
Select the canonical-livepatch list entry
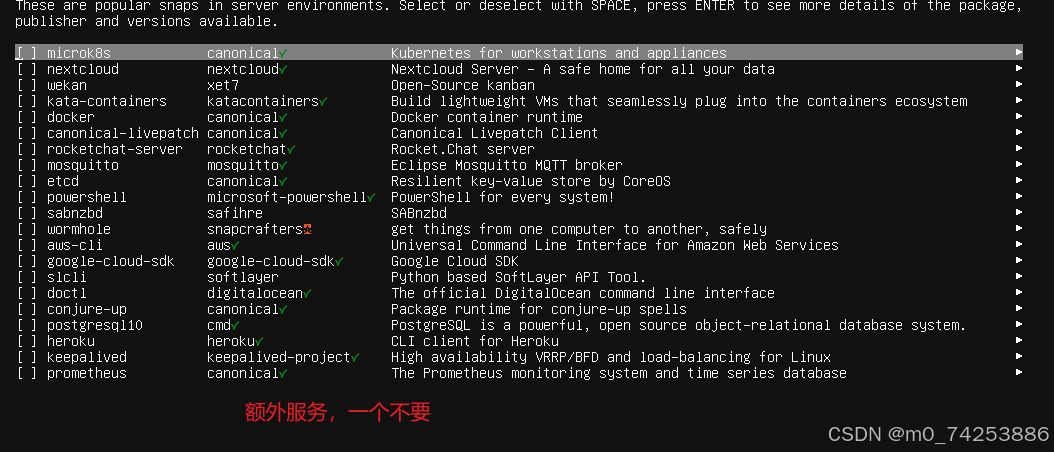coord(519,133)
